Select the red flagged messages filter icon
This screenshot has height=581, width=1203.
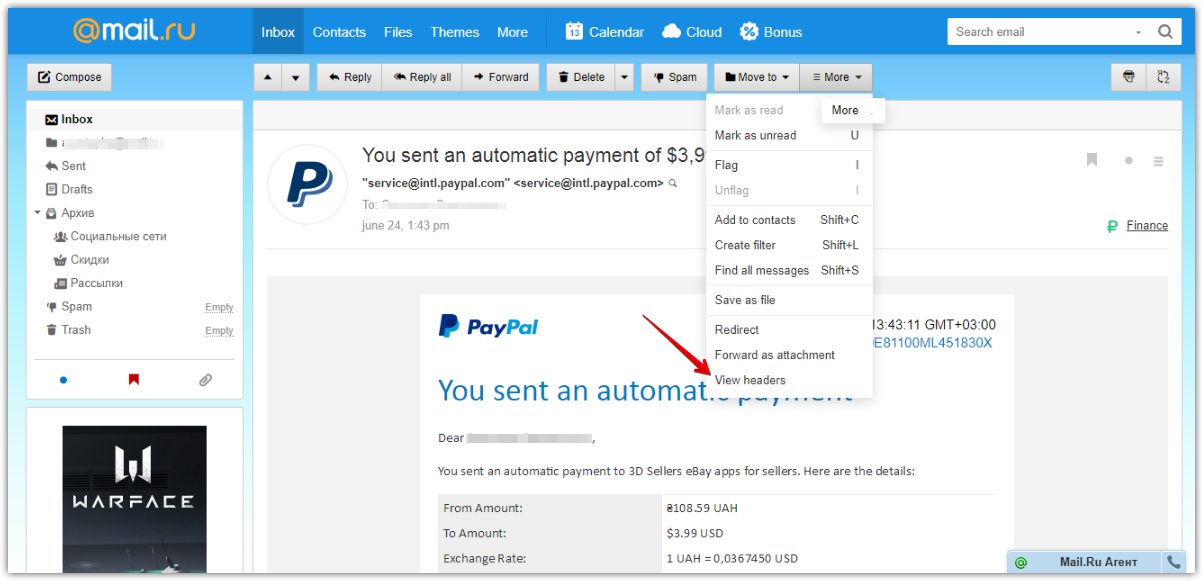(135, 380)
